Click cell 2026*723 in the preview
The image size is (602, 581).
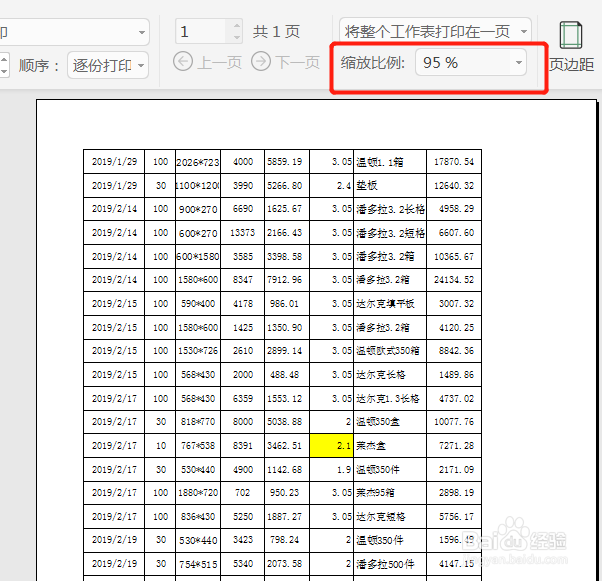pyautogui.click(x=198, y=162)
